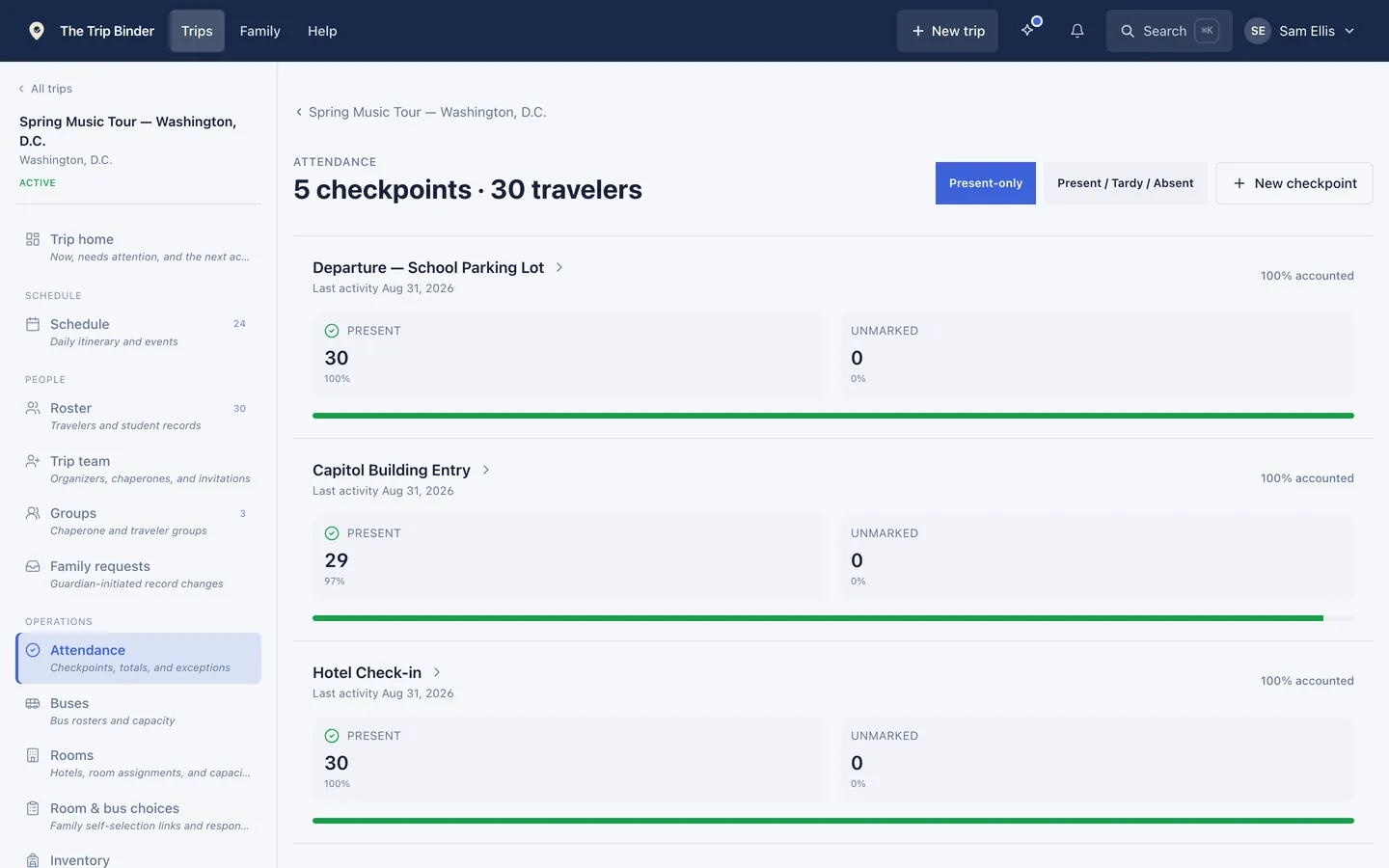The image size is (1389, 868).
Task: Open Capitol Building Entry chevron
Action: tap(486, 470)
